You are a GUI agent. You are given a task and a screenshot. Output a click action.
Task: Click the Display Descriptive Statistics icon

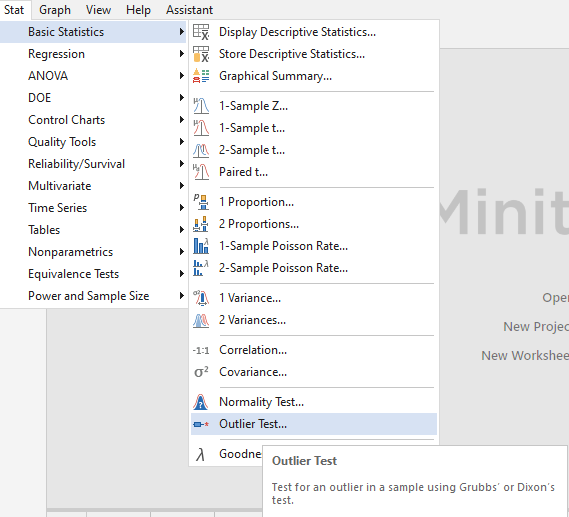pos(201,32)
